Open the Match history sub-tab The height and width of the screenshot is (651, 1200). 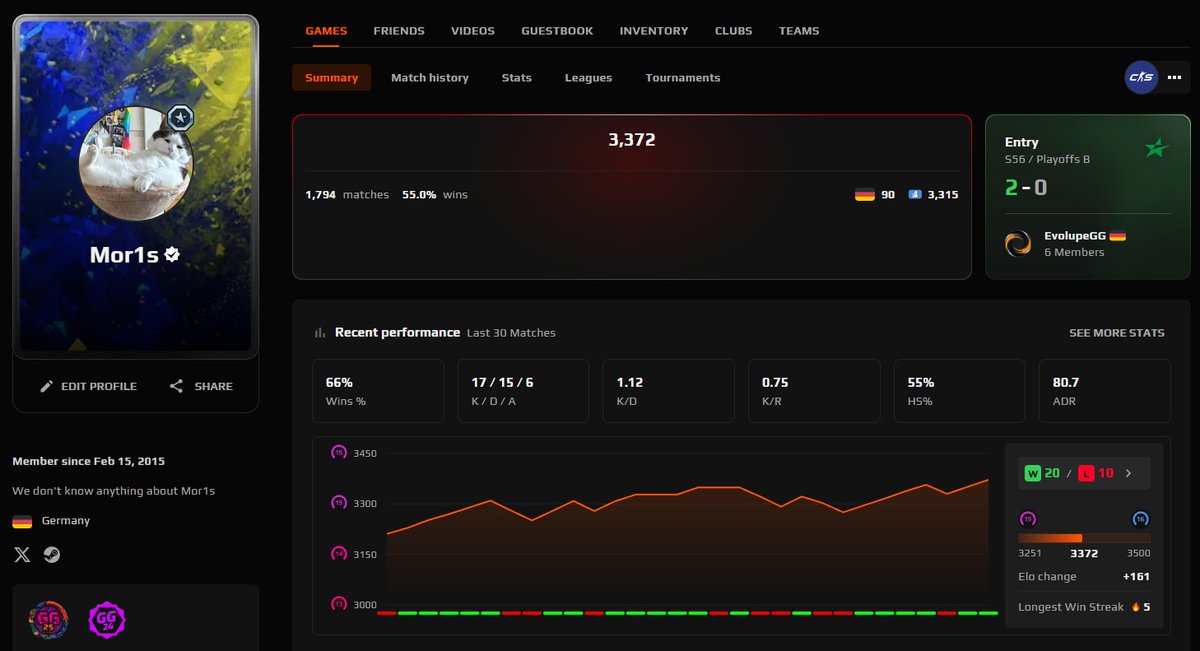430,78
